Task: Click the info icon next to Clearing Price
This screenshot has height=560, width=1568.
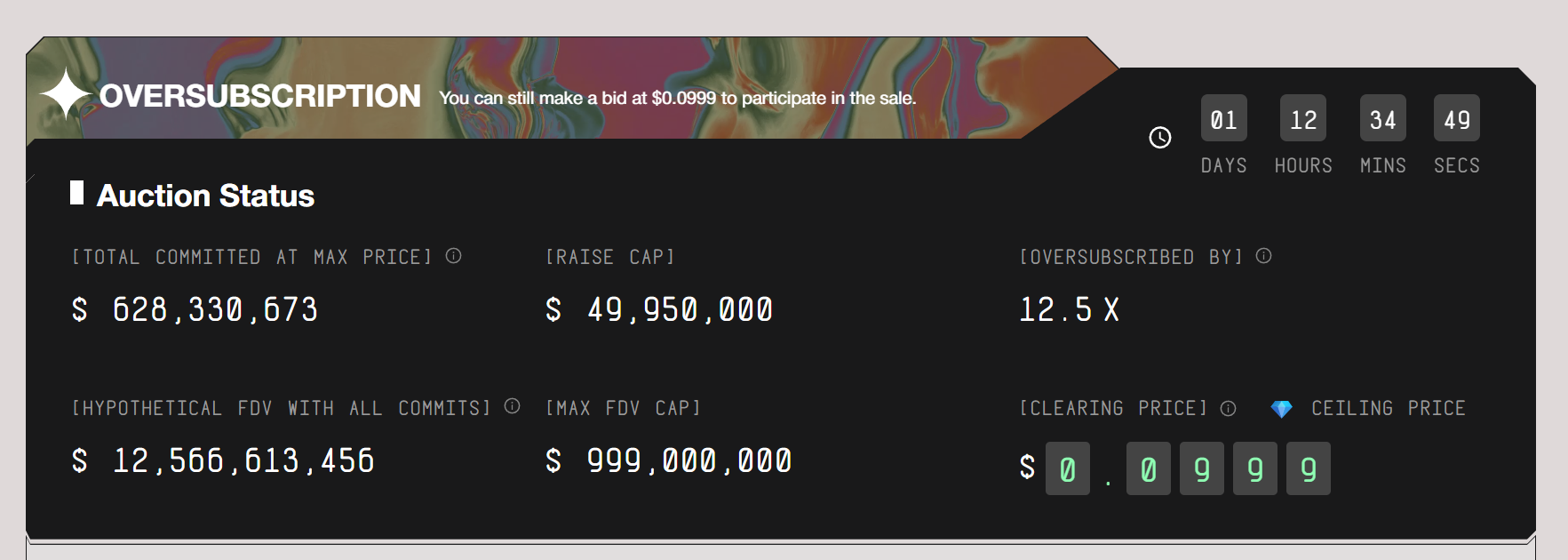Action: coord(1228,408)
